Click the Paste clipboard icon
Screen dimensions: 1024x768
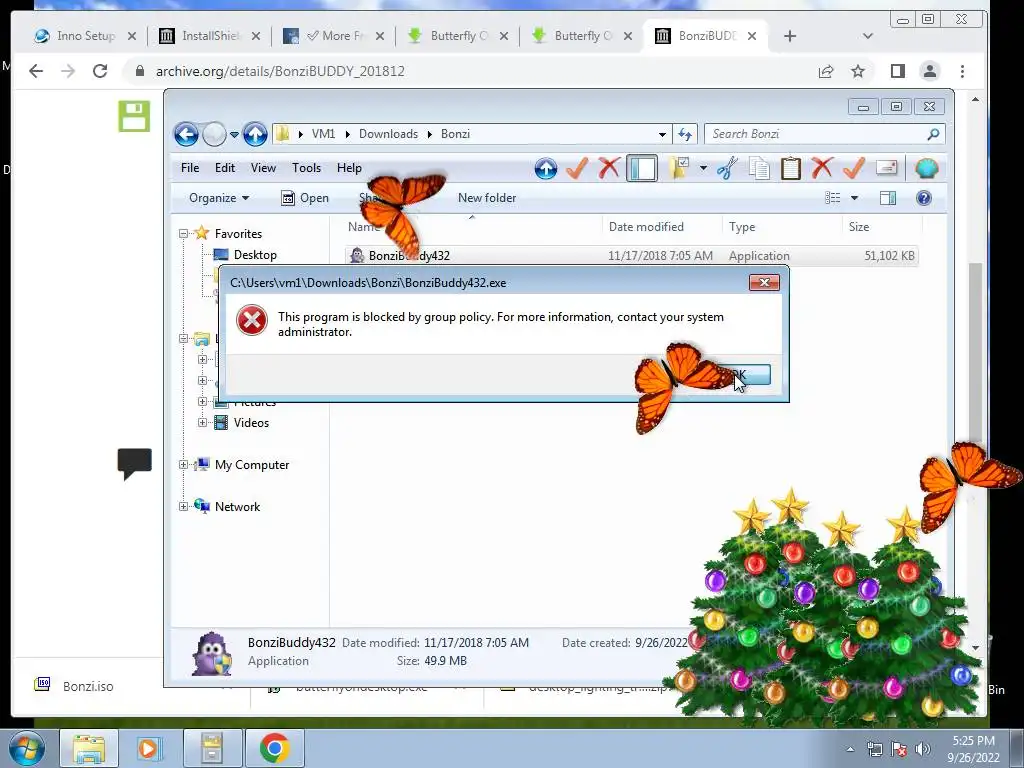pyautogui.click(x=790, y=168)
